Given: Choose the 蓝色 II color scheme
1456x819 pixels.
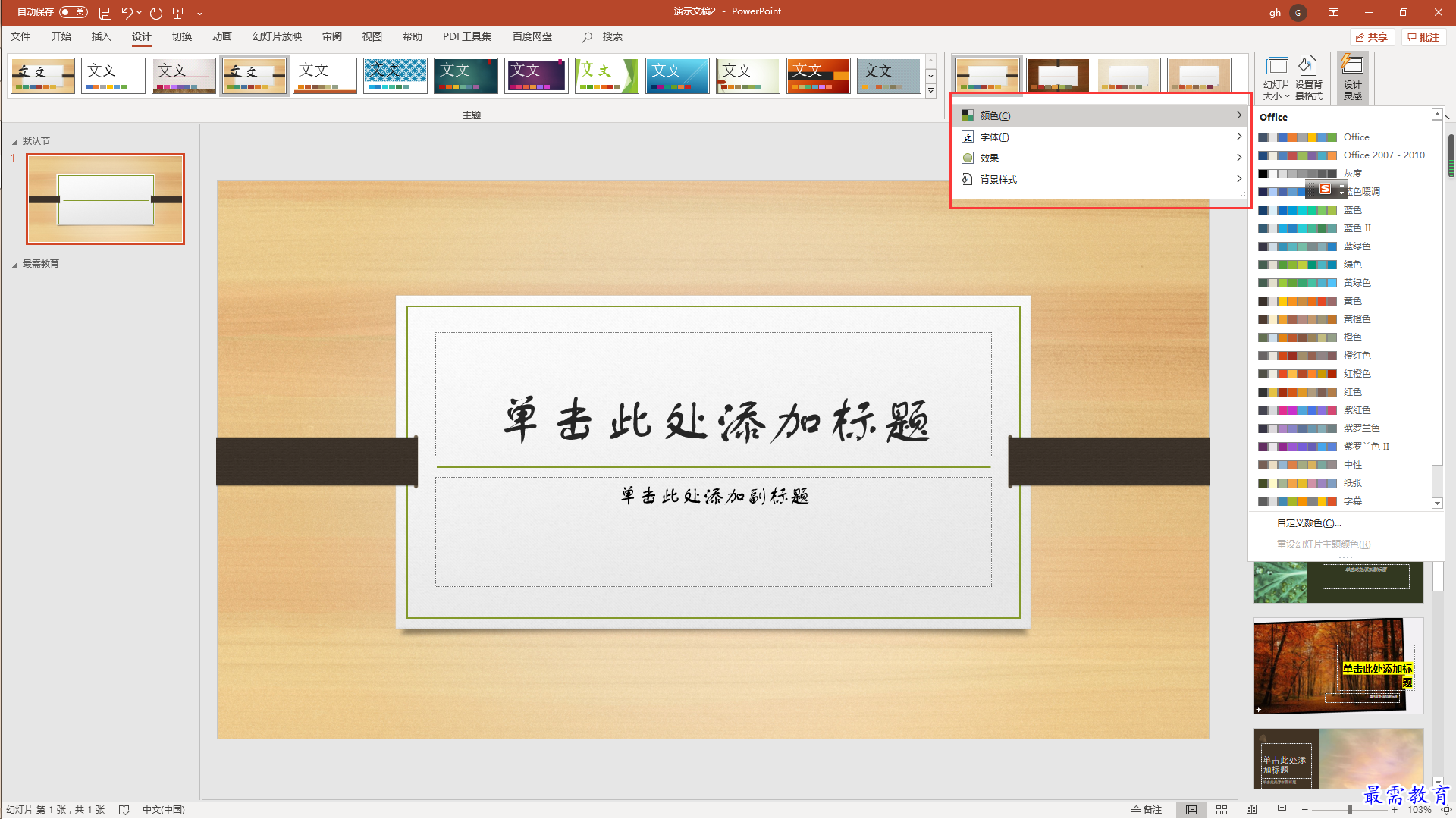Looking at the screenshot, I should (1340, 228).
